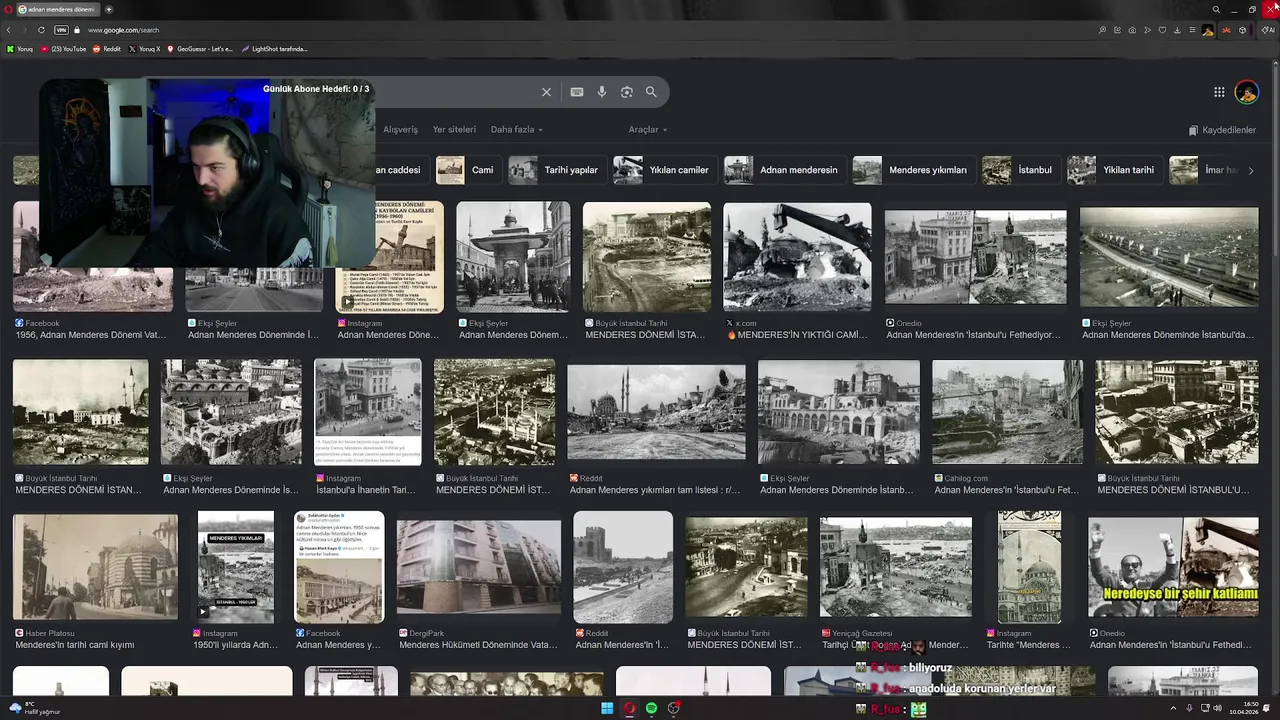Image resolution: width=1280 pixels, height=720 pixels.
Task: Expand the Araçlar dropdown
Action: coord(647,130)
